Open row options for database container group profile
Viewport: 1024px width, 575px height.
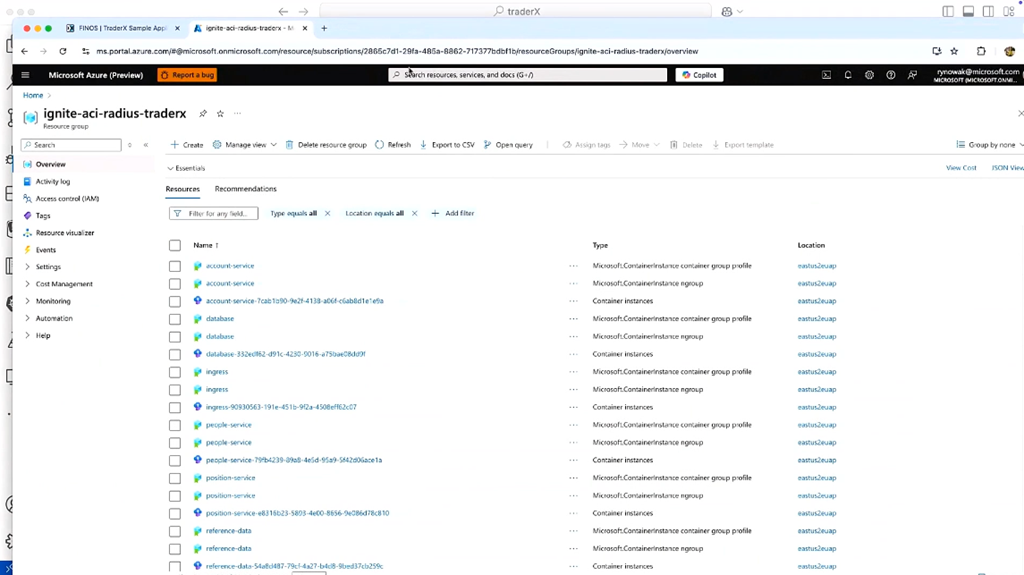pyautogui.click(x=573, y=319)
